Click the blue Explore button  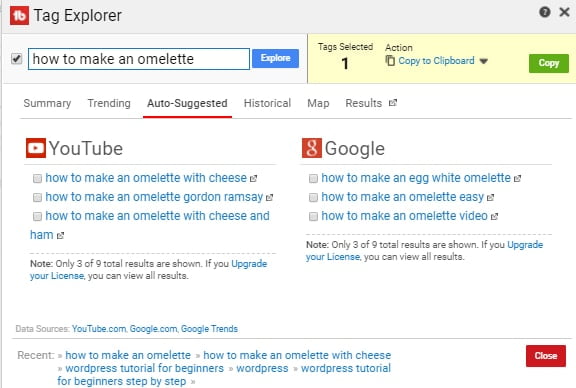276,58
